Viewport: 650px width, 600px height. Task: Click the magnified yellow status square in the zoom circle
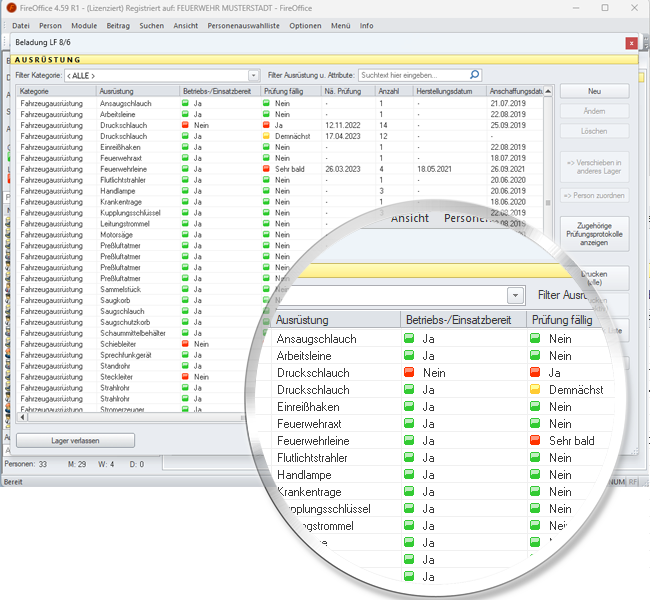[x=535, y=388]
